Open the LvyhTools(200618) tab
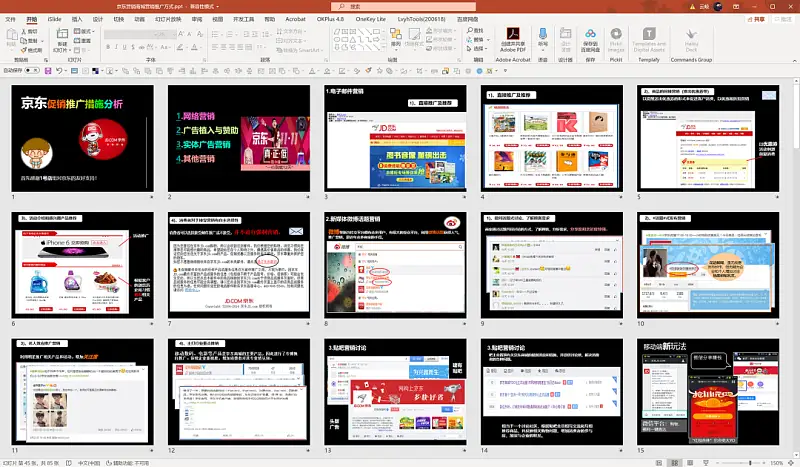Viewport: 800px width, 467px height. 421,19
